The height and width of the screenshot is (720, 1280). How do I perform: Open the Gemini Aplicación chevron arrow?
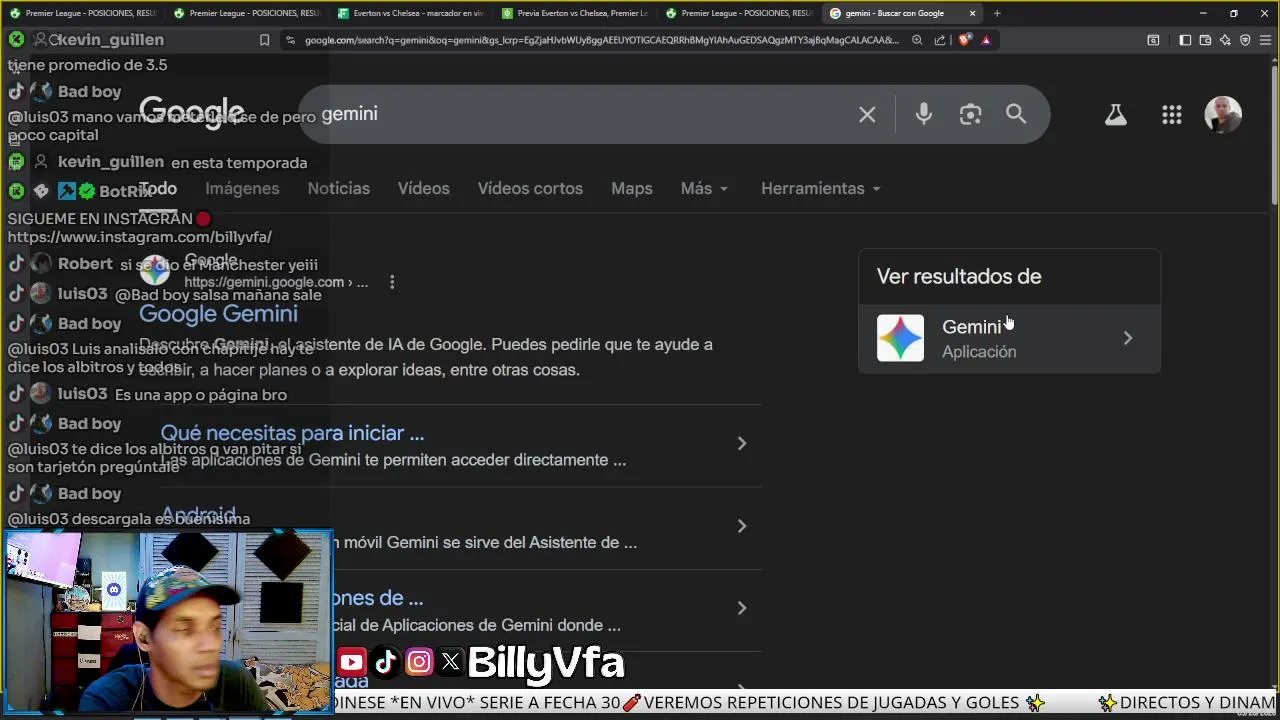tap(1127, 338)
